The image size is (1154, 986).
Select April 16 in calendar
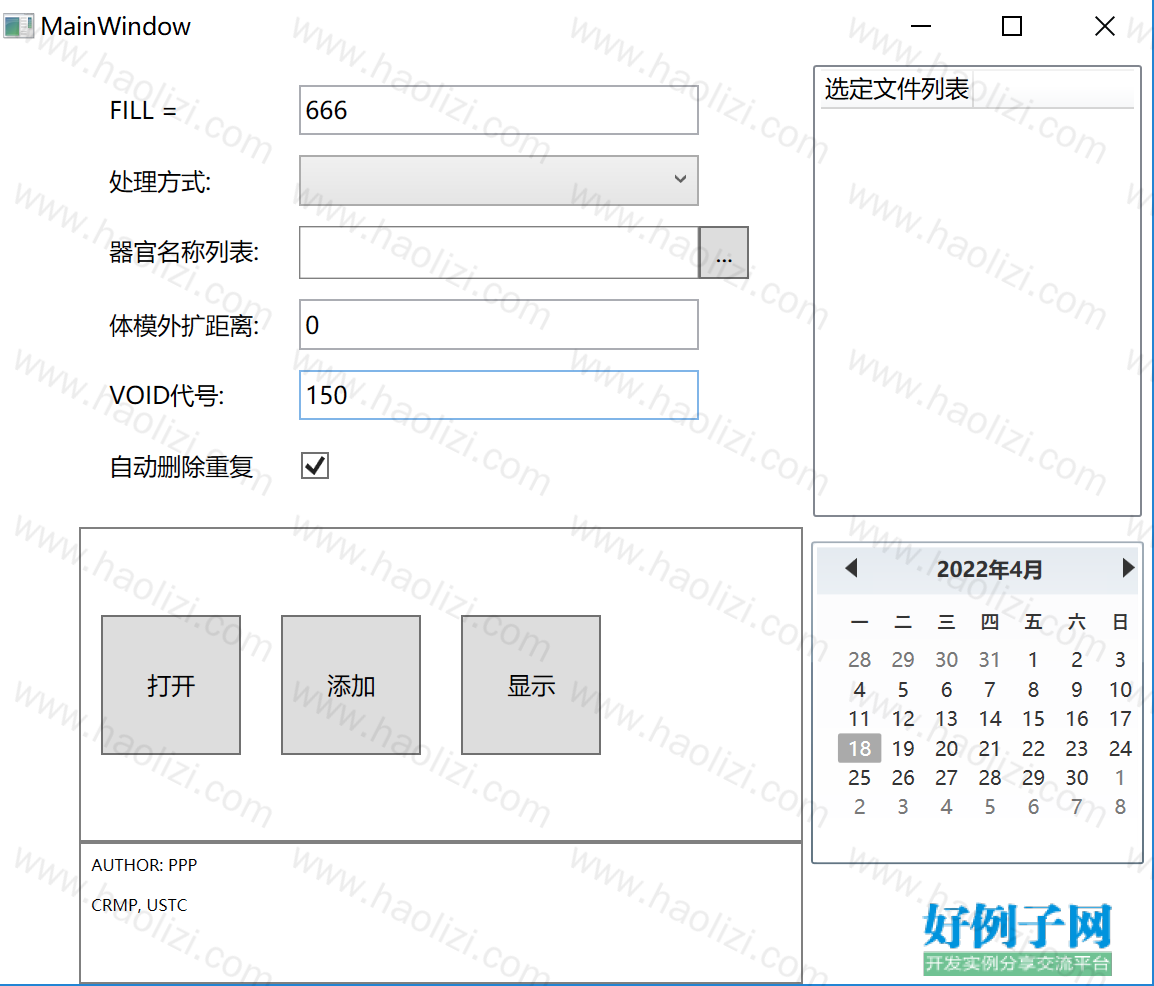(1077, 719)
